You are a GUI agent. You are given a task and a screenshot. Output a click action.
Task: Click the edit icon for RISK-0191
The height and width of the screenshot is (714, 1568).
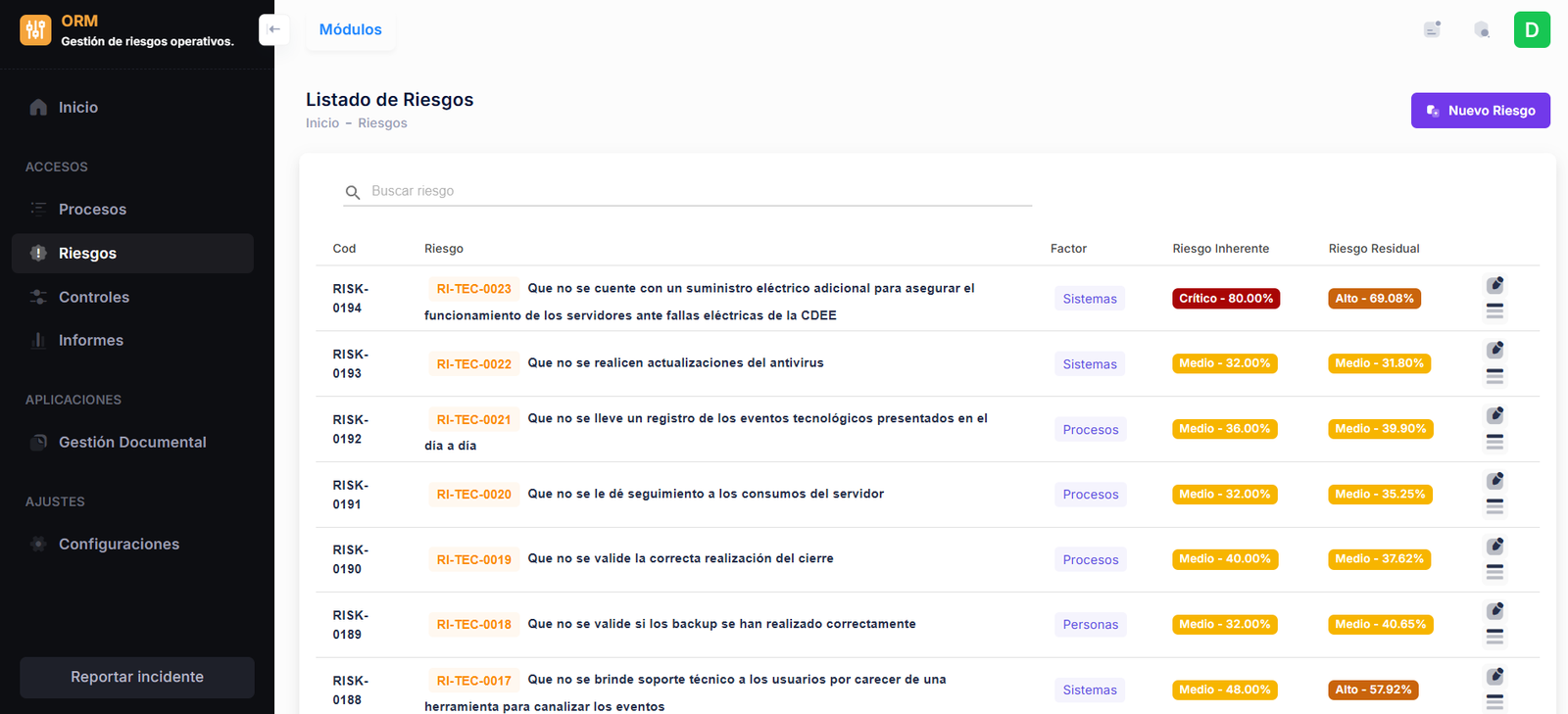pyautogui.click(x=1494, y=481)
